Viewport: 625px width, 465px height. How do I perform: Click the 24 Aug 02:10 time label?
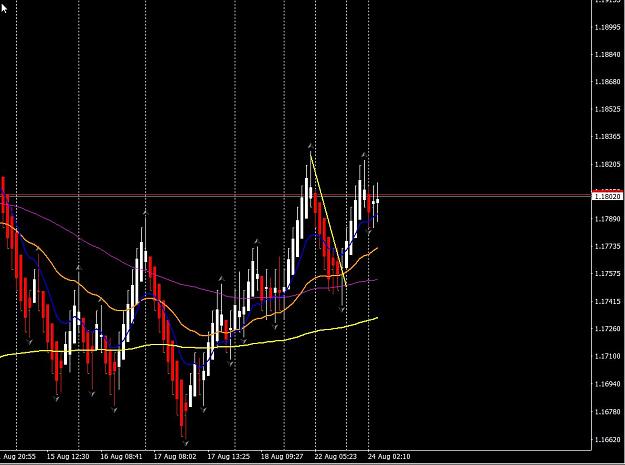tap(389, 457)
